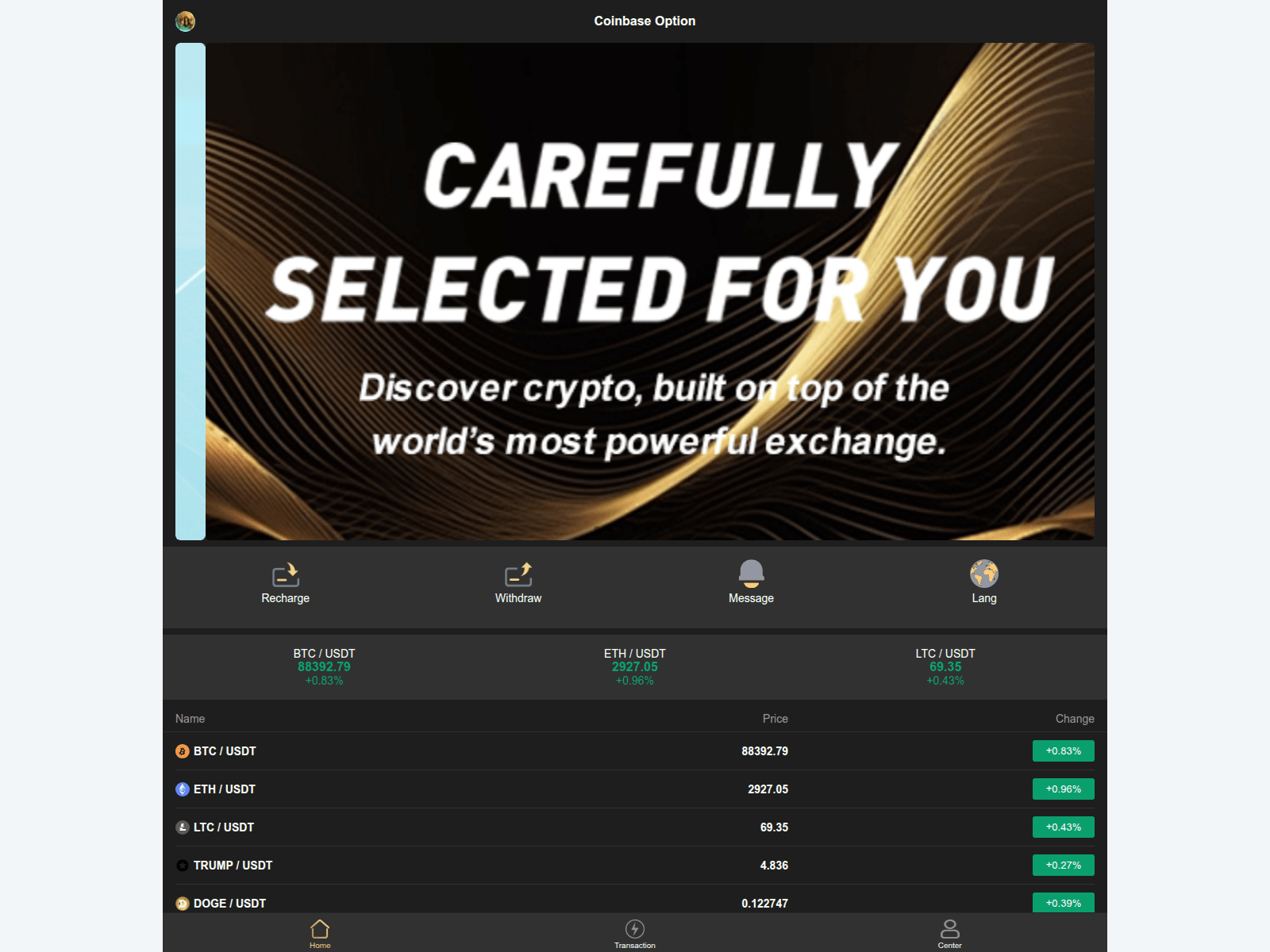
Task: Click the Center person icon in bottom nav
Action: click(950, 929)
